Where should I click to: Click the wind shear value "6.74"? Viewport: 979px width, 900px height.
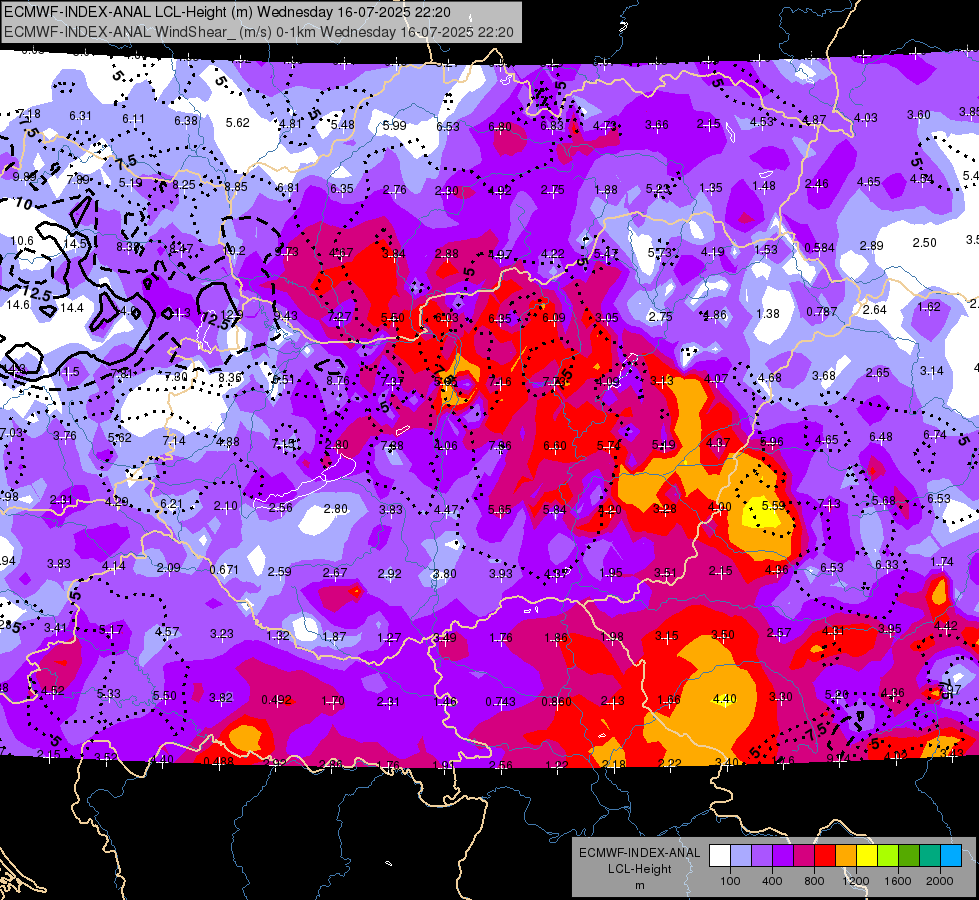tap(935, 435)
